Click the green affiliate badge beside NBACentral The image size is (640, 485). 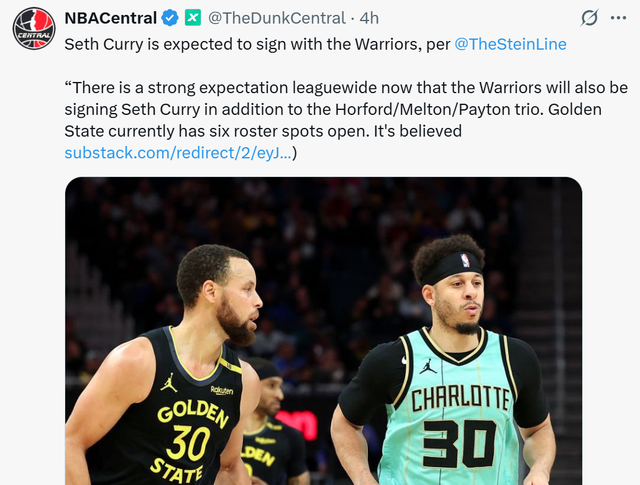pos(192,18)
